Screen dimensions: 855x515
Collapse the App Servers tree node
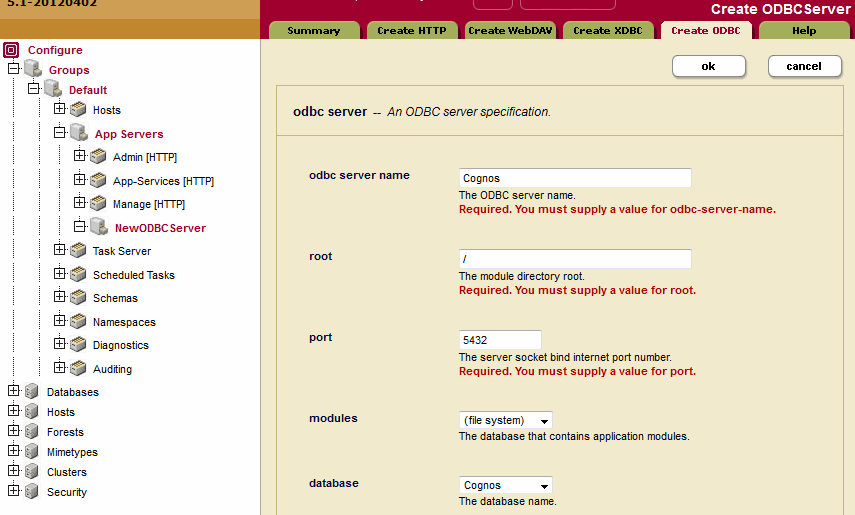[x=60, y=131]
